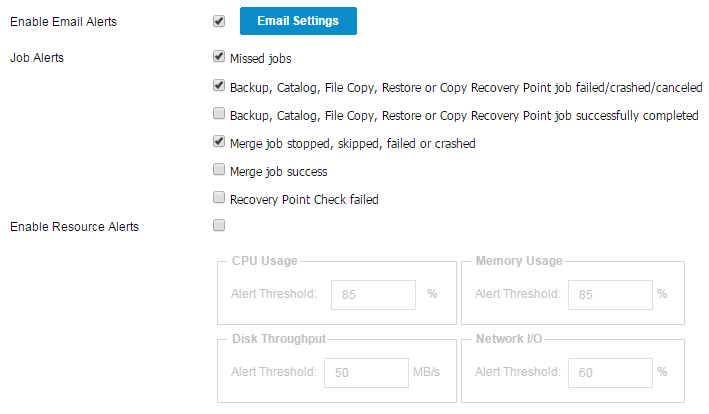Click the Enable Email Alerts text label

(63, 22)
